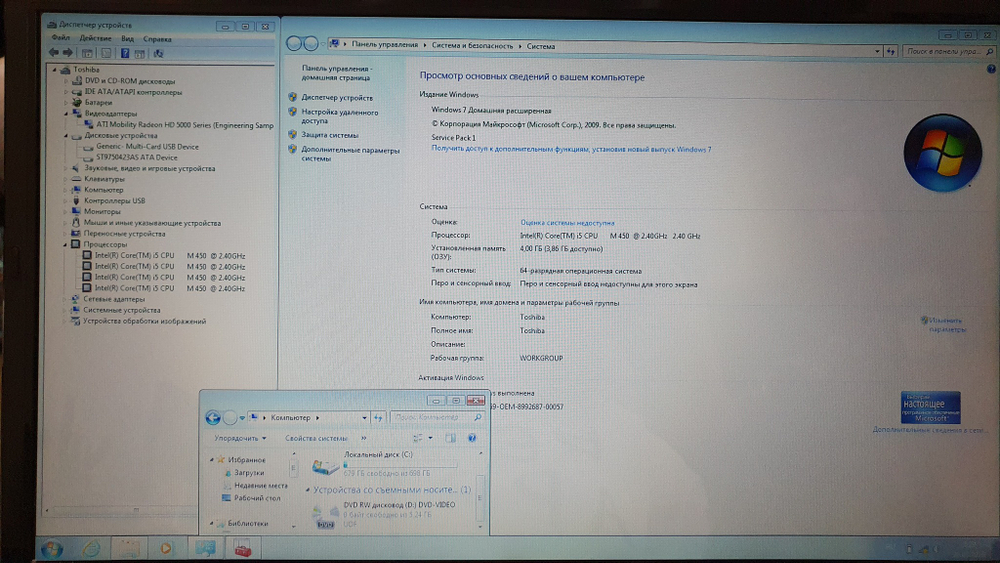
Task: Open Действие menu in Device Manager
Action: tap(95, 39)
